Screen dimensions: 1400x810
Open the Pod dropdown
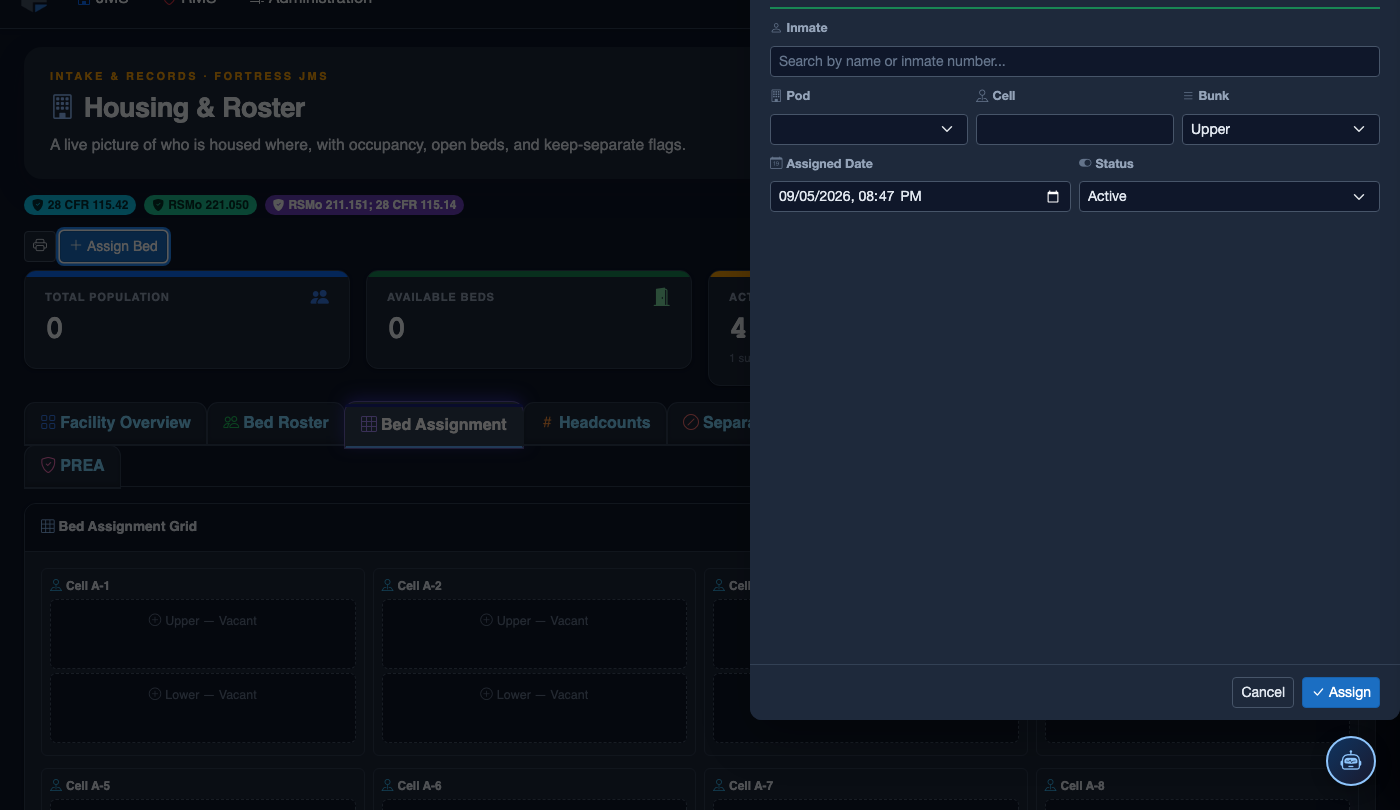(x=869, y=129)
